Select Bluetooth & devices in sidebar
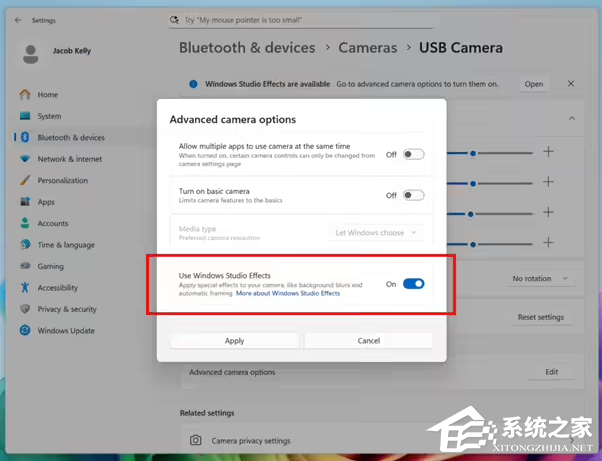Screen dimensions: 602x461 (71, 137)
